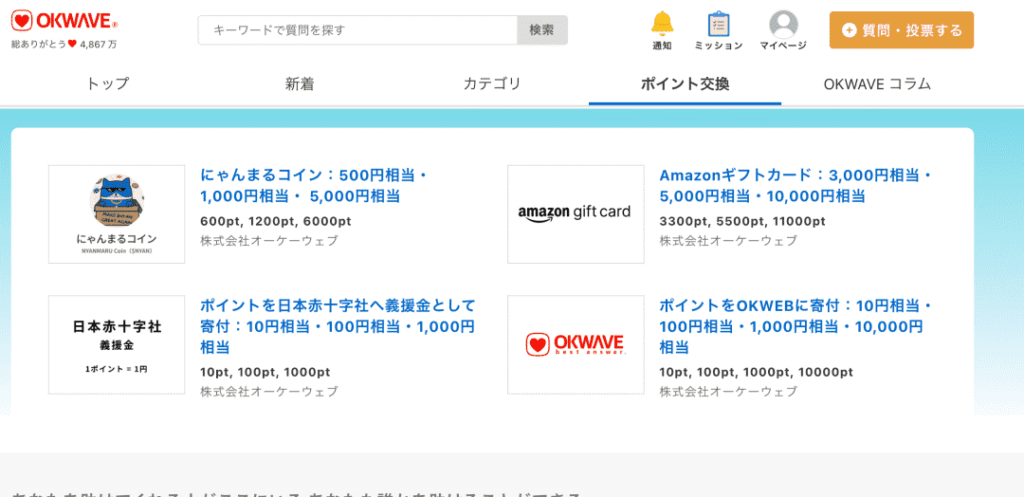Focus the keyword search field
This screenshot has width=1024, height=497.
pos(358,30)
